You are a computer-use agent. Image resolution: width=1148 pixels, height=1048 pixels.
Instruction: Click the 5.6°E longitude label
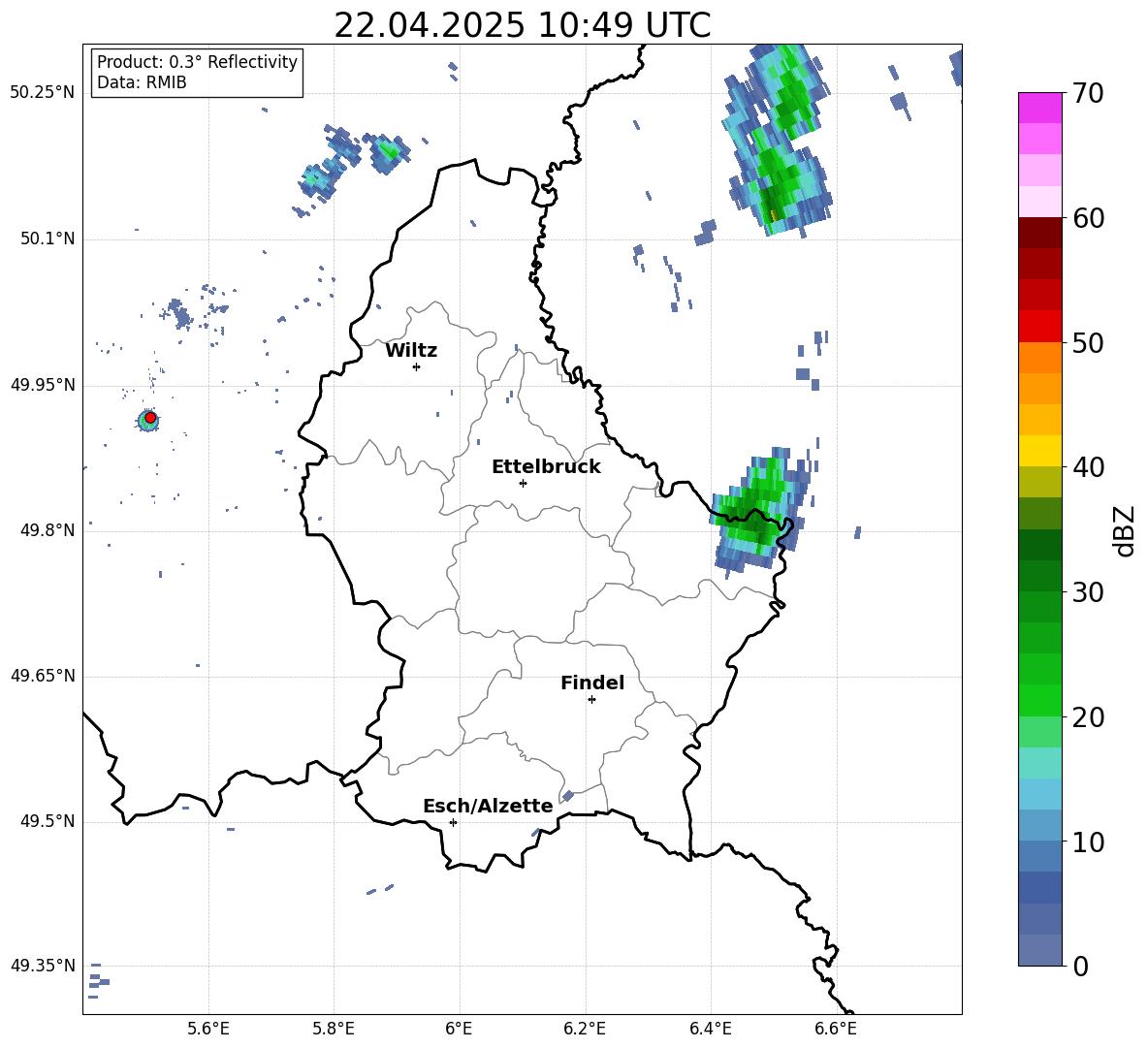click(208, 1029)
